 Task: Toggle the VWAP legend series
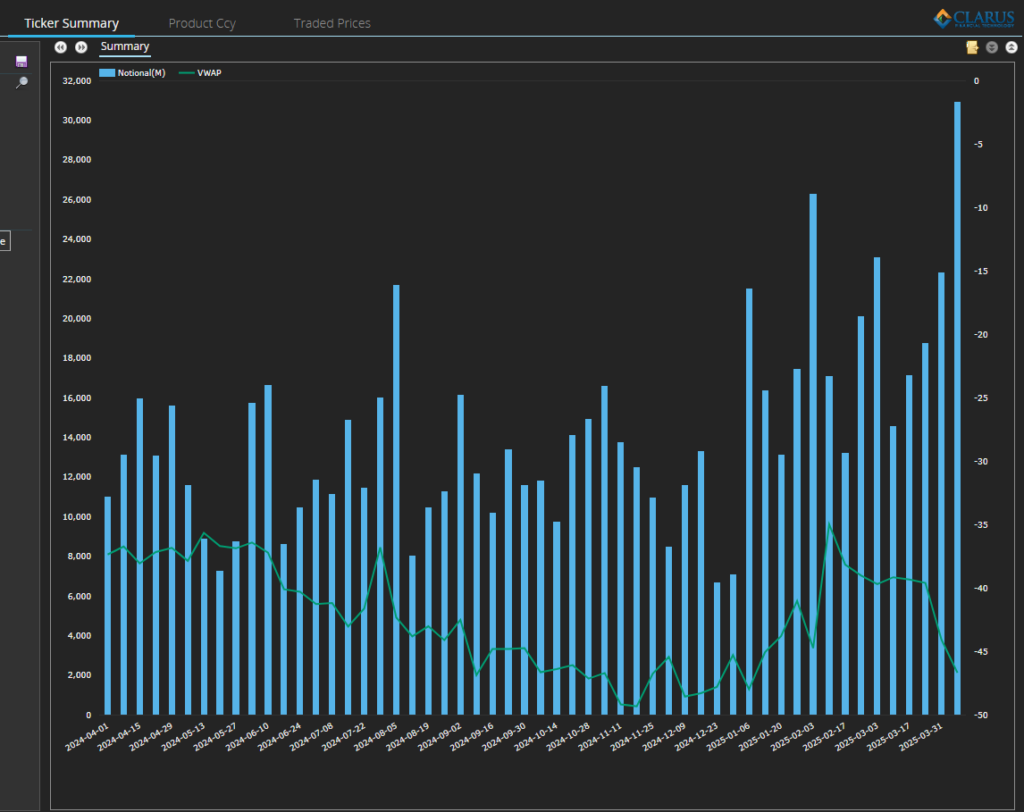point(200,73)
